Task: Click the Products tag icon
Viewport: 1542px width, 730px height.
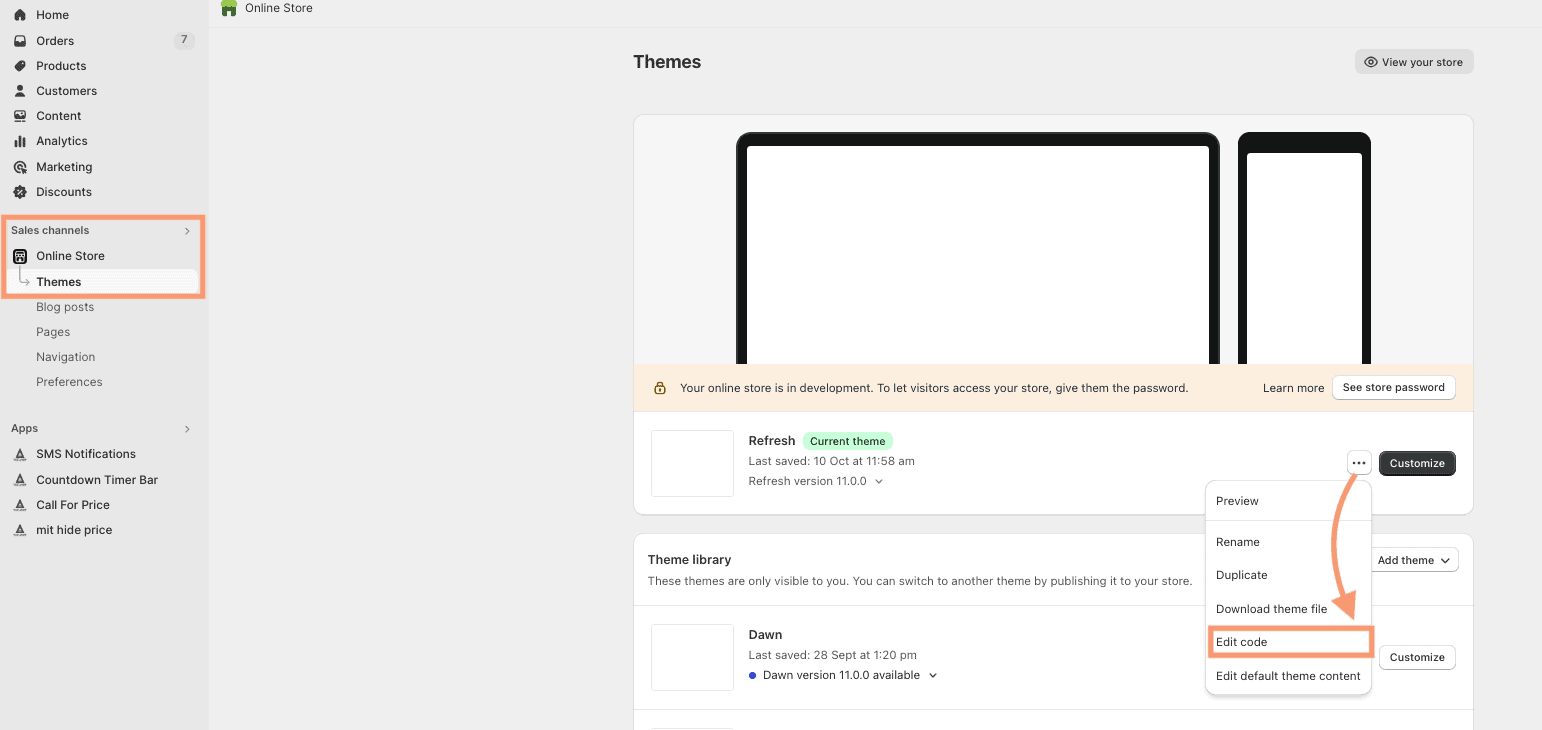Action: pyautogui.click(x=20, y=66)
